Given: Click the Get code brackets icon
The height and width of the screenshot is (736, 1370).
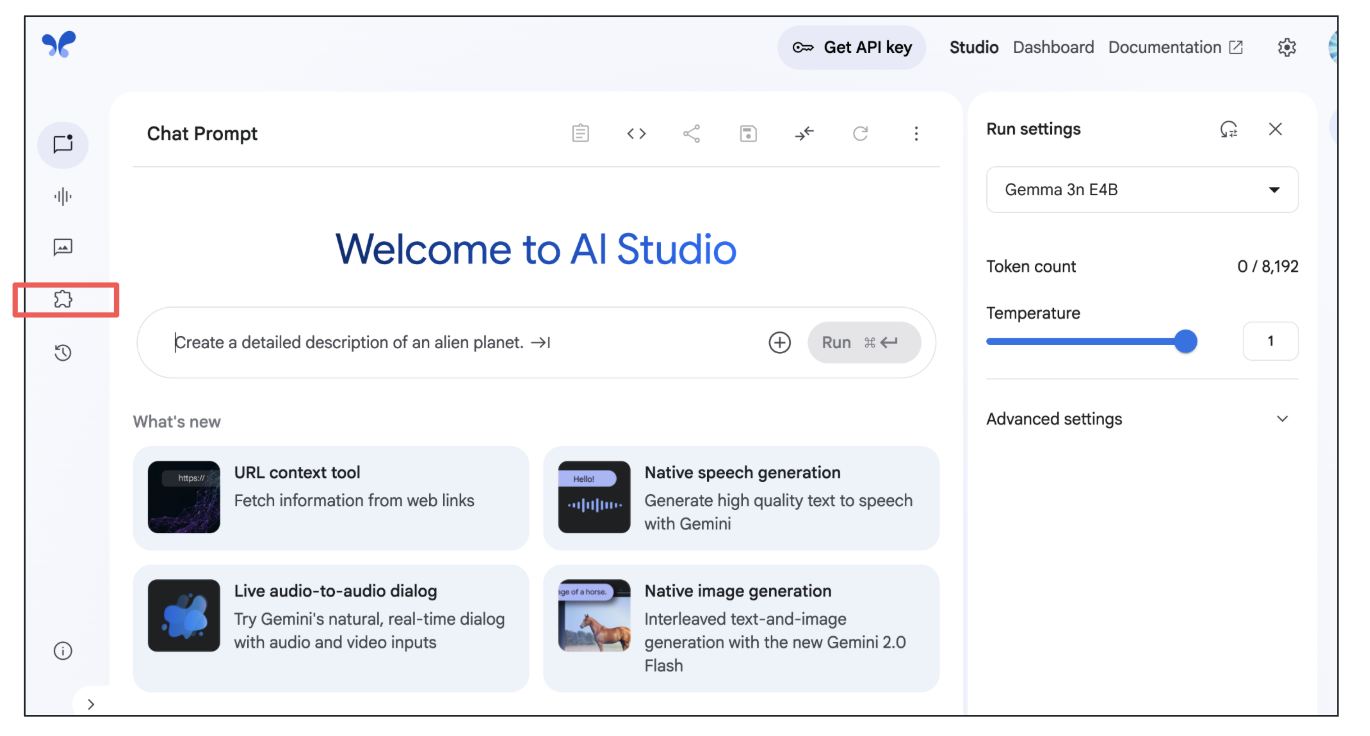Looking at the screenshot, I should 636,133.
